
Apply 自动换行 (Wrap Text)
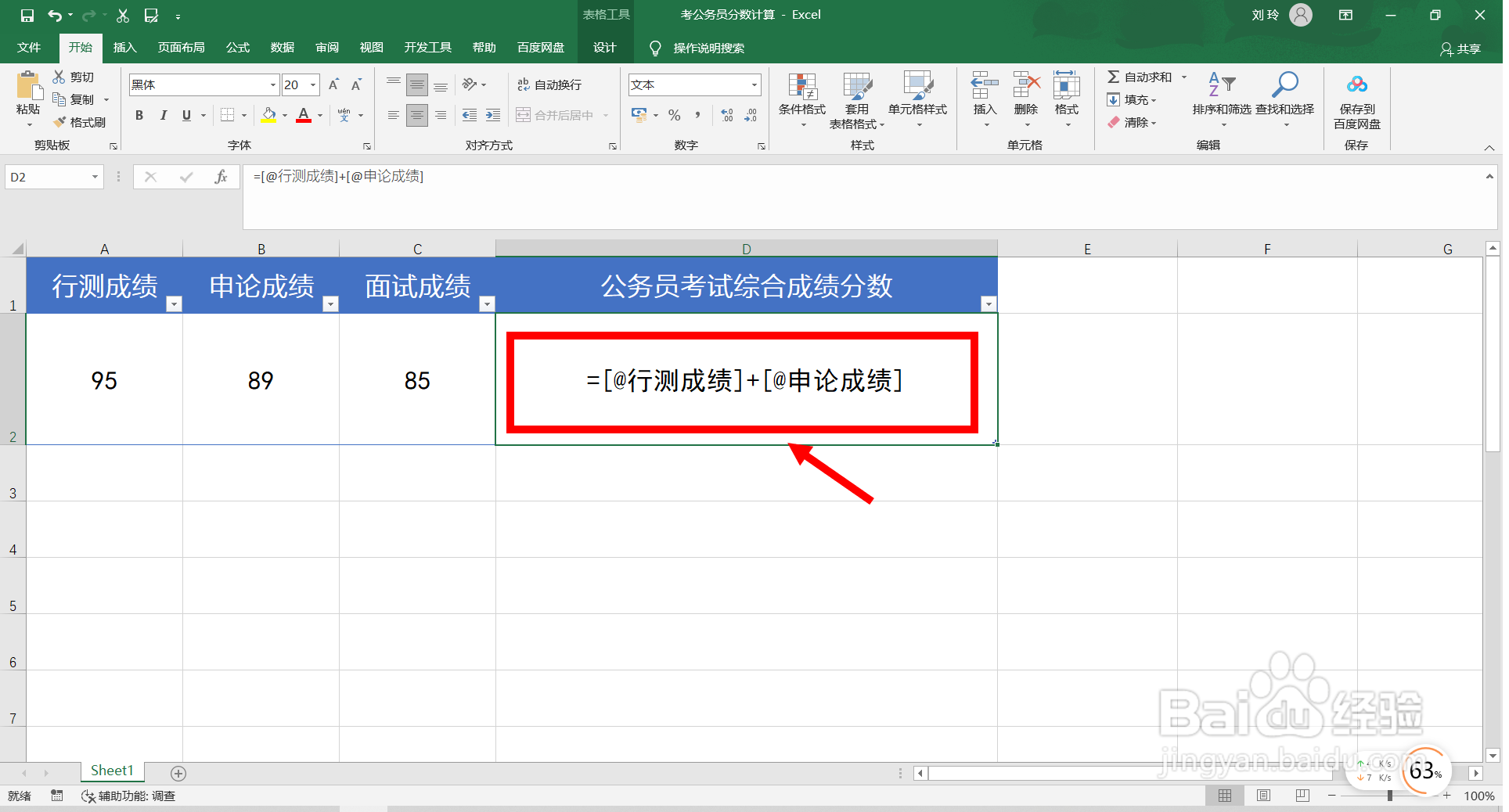[x=550, y=84]
